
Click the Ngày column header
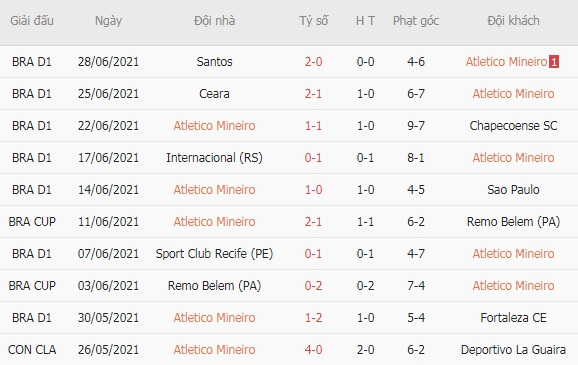(108, 21)
